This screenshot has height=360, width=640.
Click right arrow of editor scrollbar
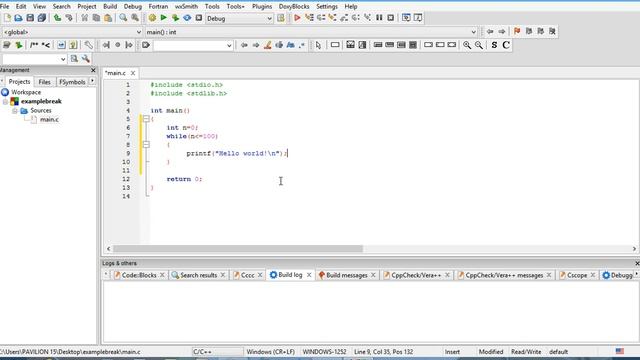(x=634, y=249)
